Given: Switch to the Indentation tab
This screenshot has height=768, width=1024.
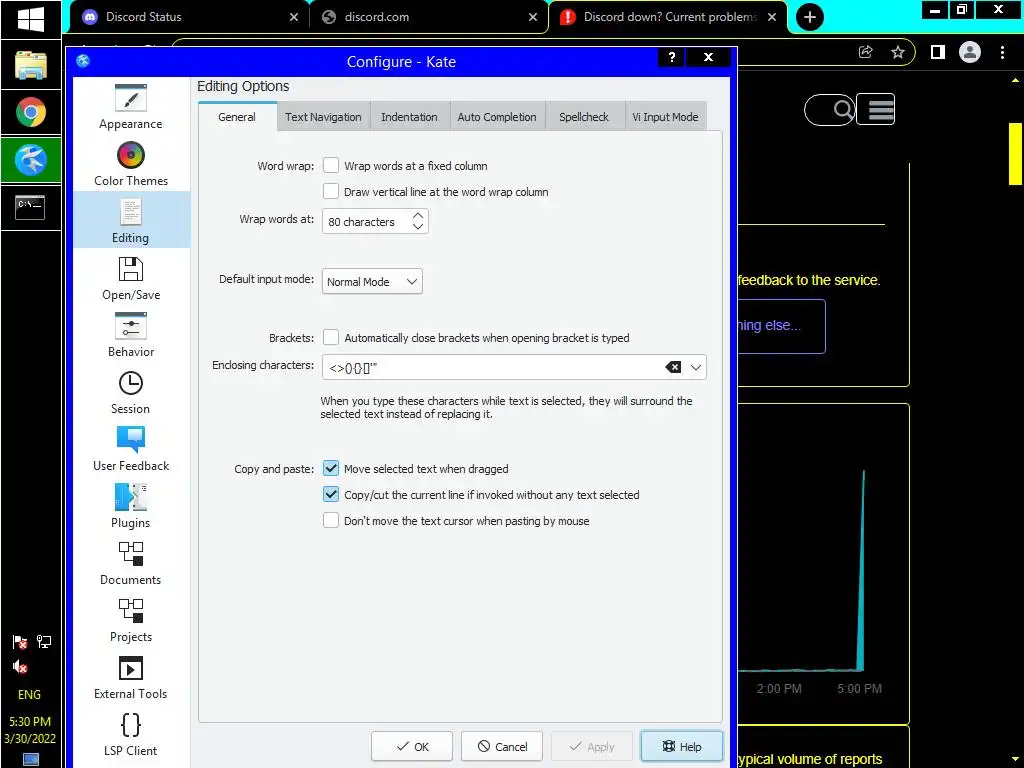Looking at the screenshot, I should (409, 117).
